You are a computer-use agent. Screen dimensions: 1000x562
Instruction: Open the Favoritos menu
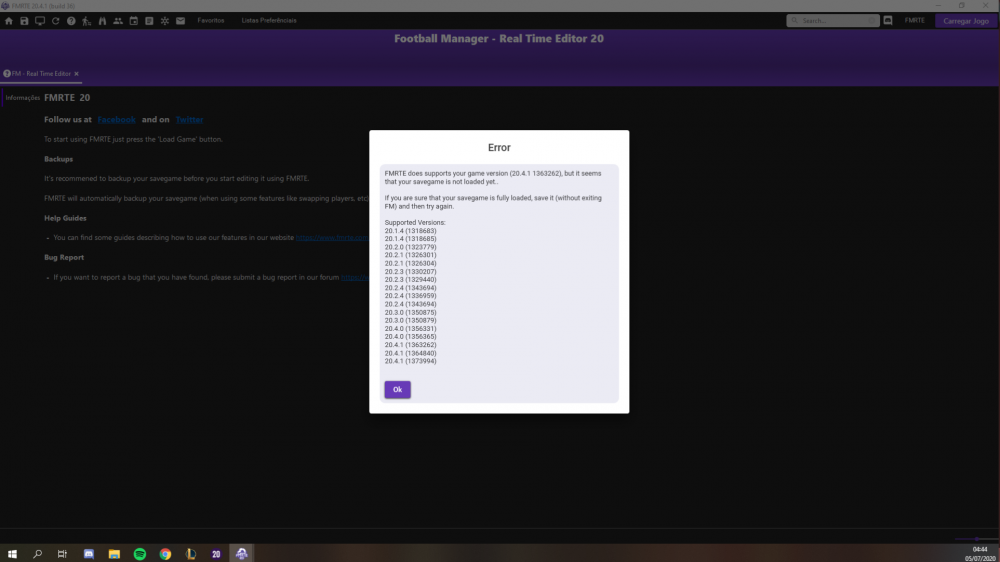tap(210, 20)
